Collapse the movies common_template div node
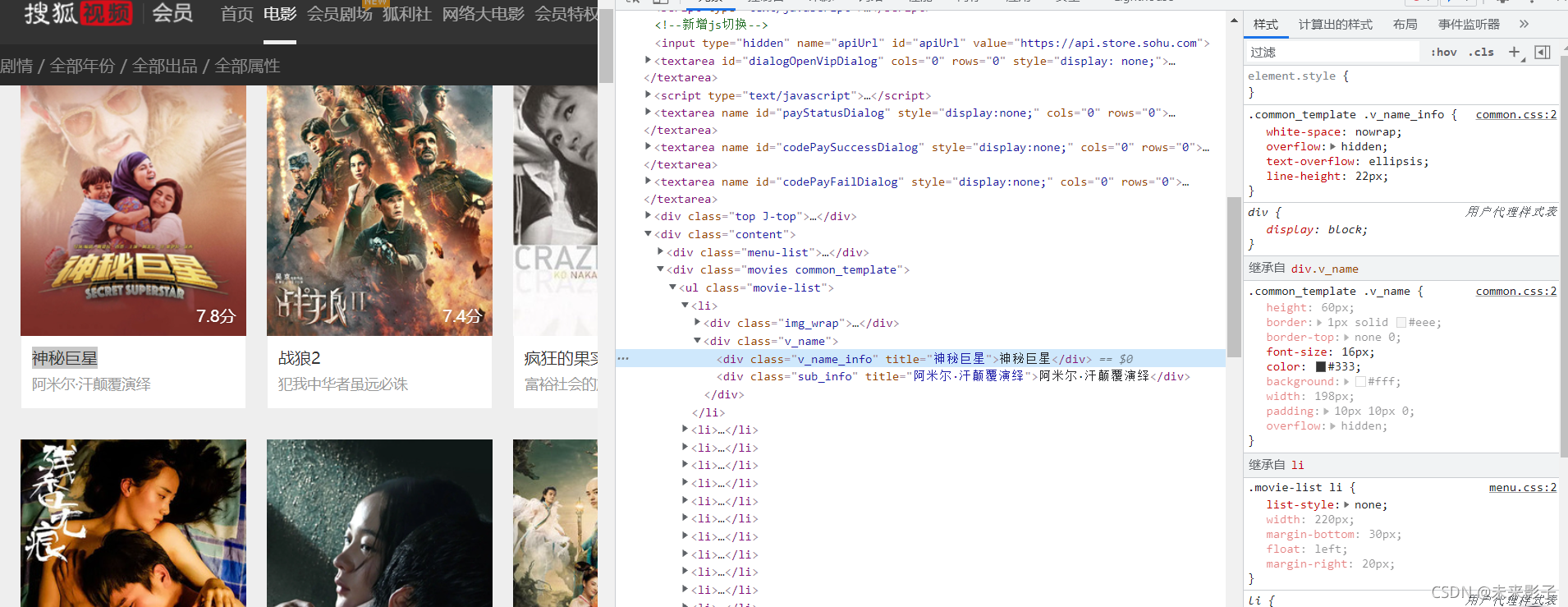Viewport: 1568px width, 607px height. pyautogui.click(x=661, y=269)
